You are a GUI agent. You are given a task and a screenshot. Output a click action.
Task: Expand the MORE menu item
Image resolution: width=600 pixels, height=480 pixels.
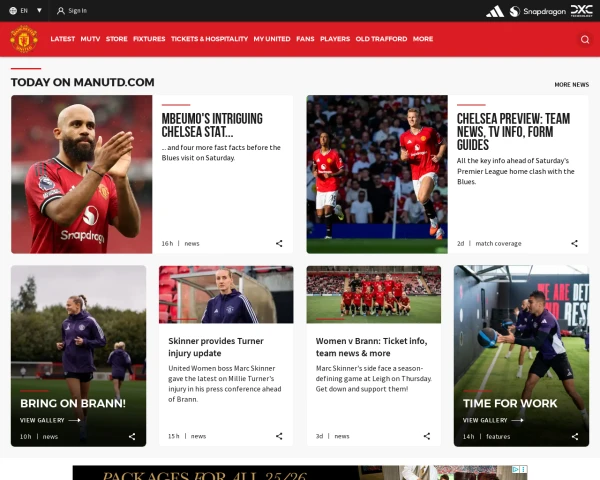click(x=423, y=39)
